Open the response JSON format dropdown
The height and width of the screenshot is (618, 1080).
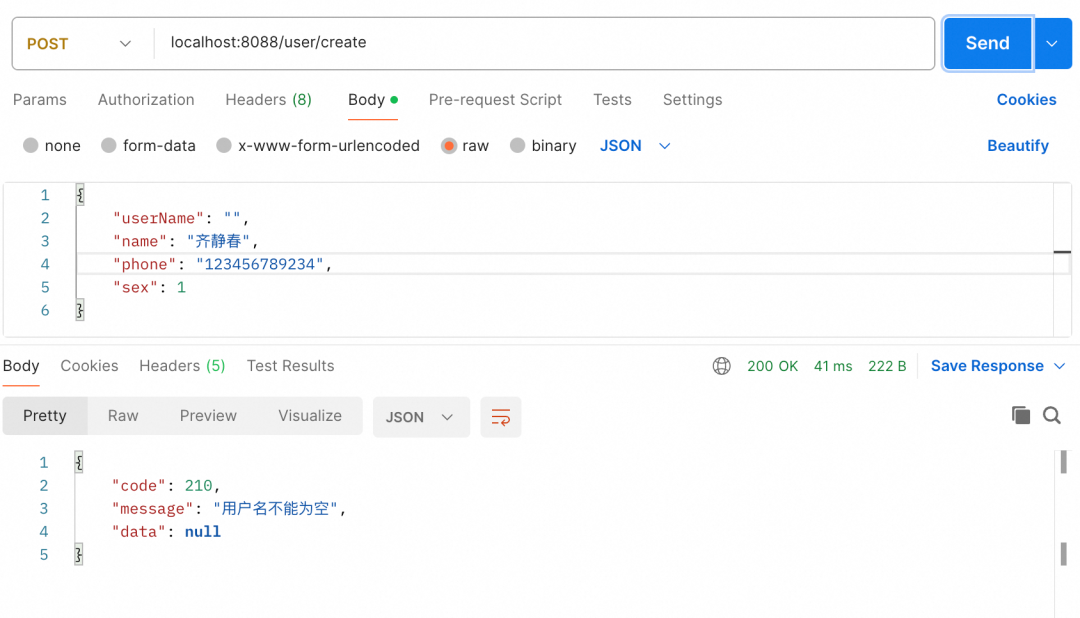420,417
